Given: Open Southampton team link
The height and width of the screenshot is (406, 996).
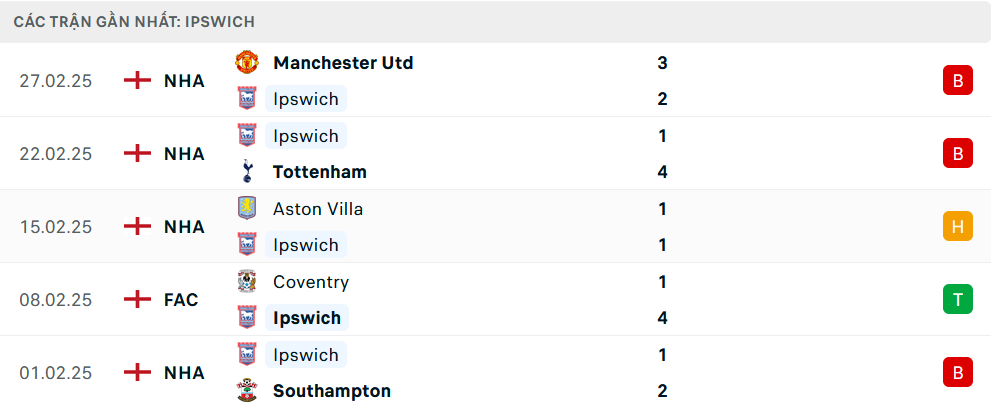Looking at the screenshot, I should coord(331,391).
